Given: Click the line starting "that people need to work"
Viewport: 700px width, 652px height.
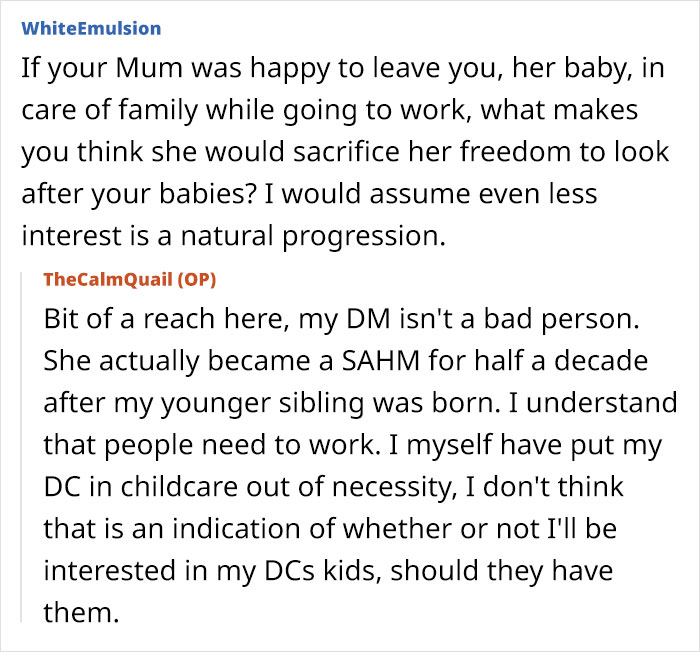Looking at the screenshot, I should pos(353,446).
